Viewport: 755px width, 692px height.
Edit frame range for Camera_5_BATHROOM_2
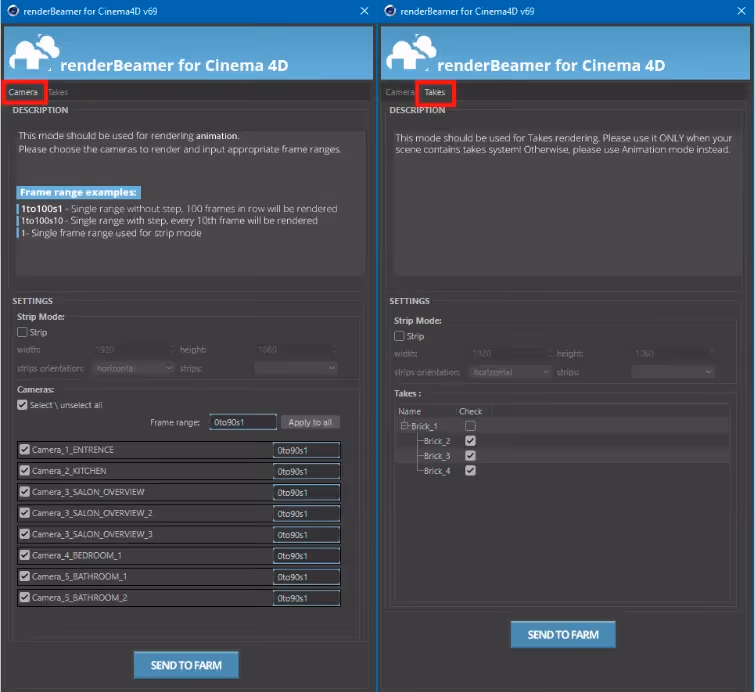point(307,598)
